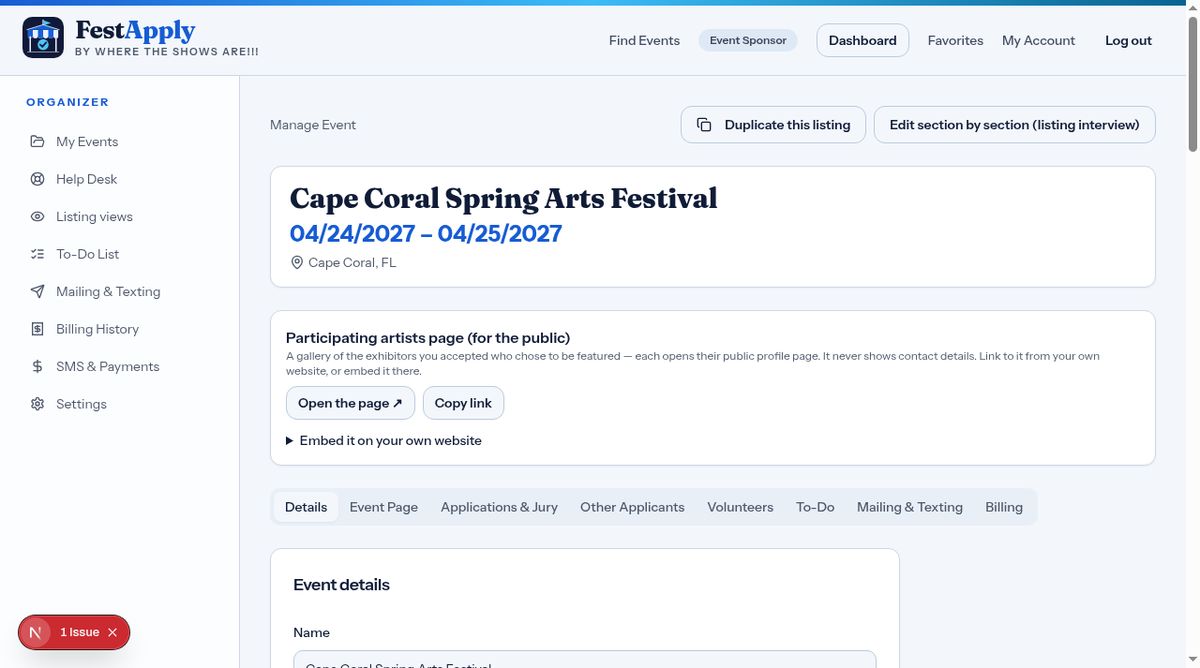This screenshot has height=668, width=1200.
Task: Select the Other Applicants tab
Action: tap(632, 507)
